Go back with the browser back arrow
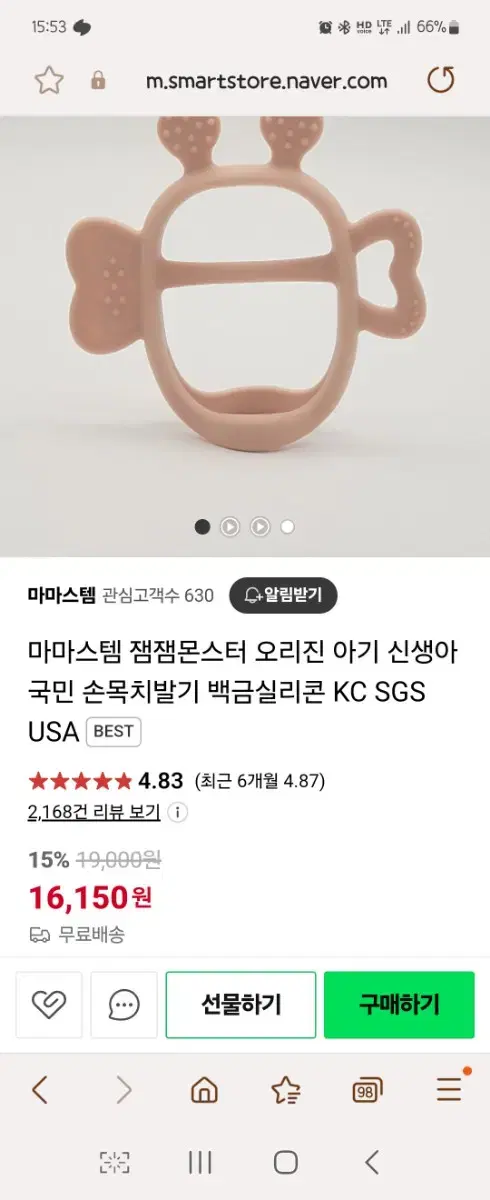The width and height of the screenshot is (490, 1200). [x=40, y=1089]
